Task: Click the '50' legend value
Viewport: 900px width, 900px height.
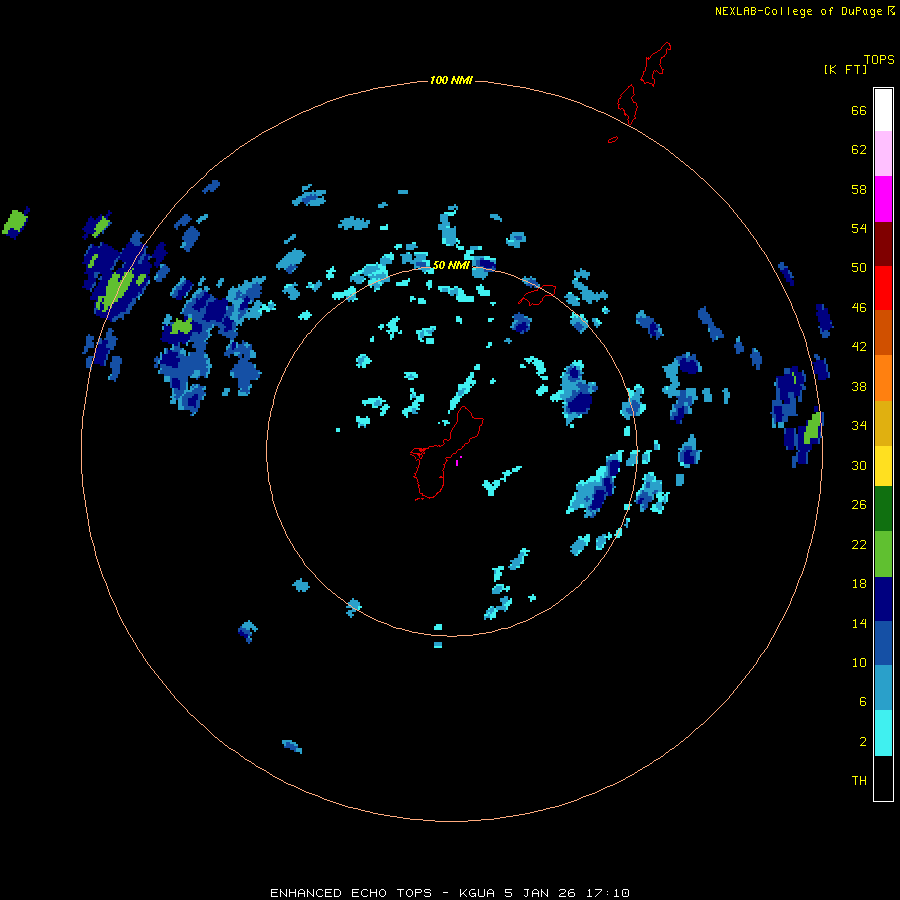Action: 859,268
